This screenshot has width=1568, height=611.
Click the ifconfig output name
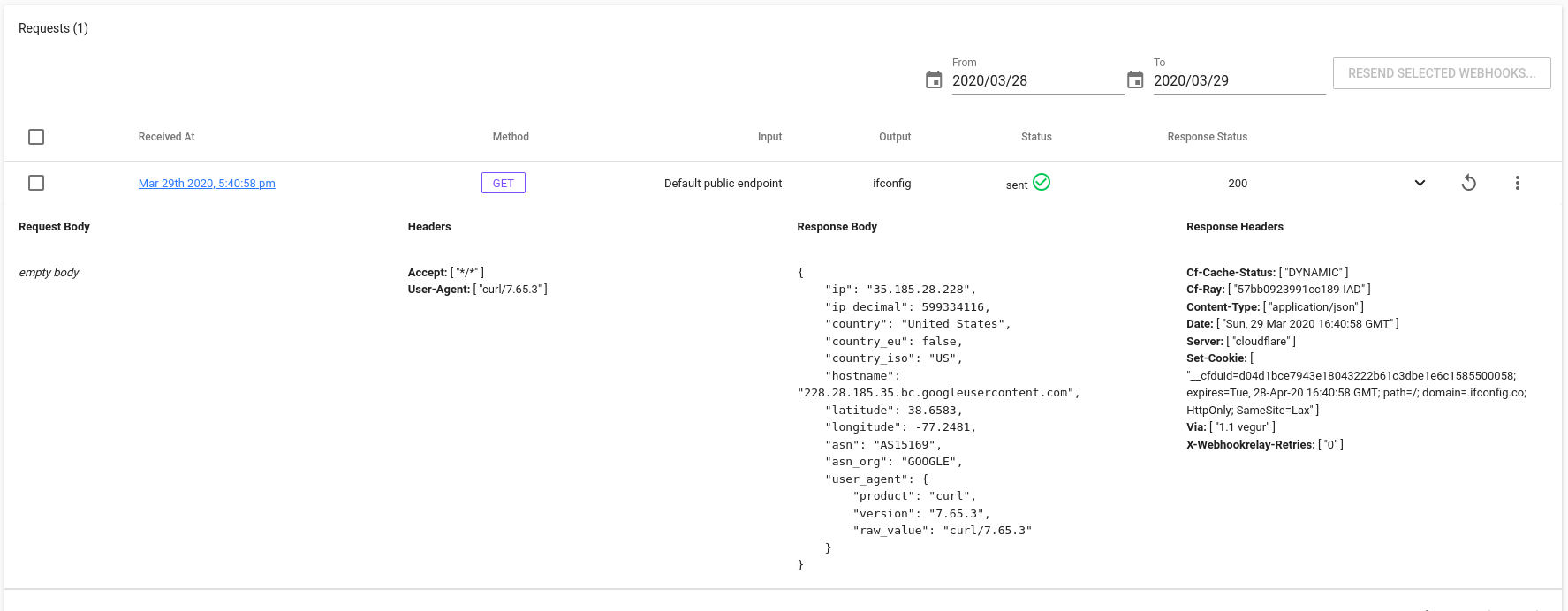pyautogui.click(x=891, y=184)
